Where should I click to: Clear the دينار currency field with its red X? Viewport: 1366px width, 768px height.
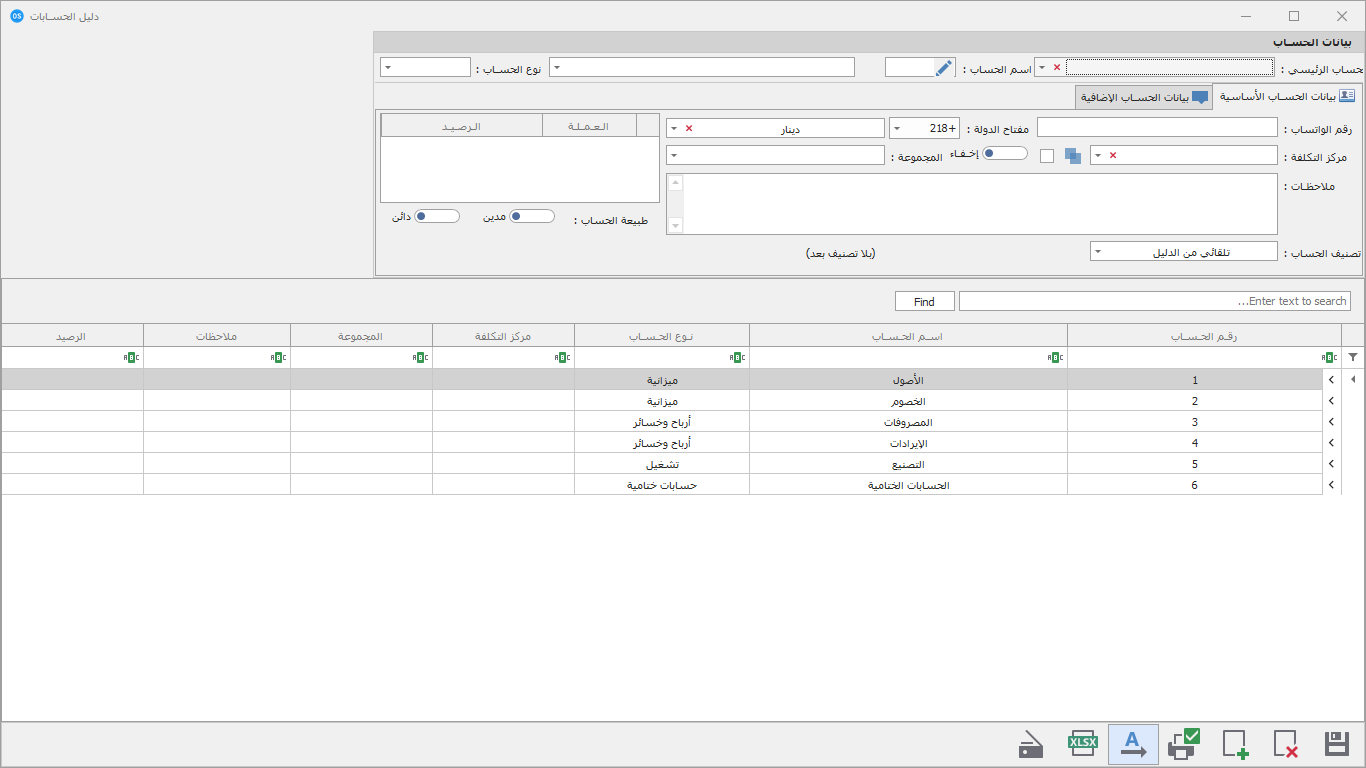pos(689,129)
